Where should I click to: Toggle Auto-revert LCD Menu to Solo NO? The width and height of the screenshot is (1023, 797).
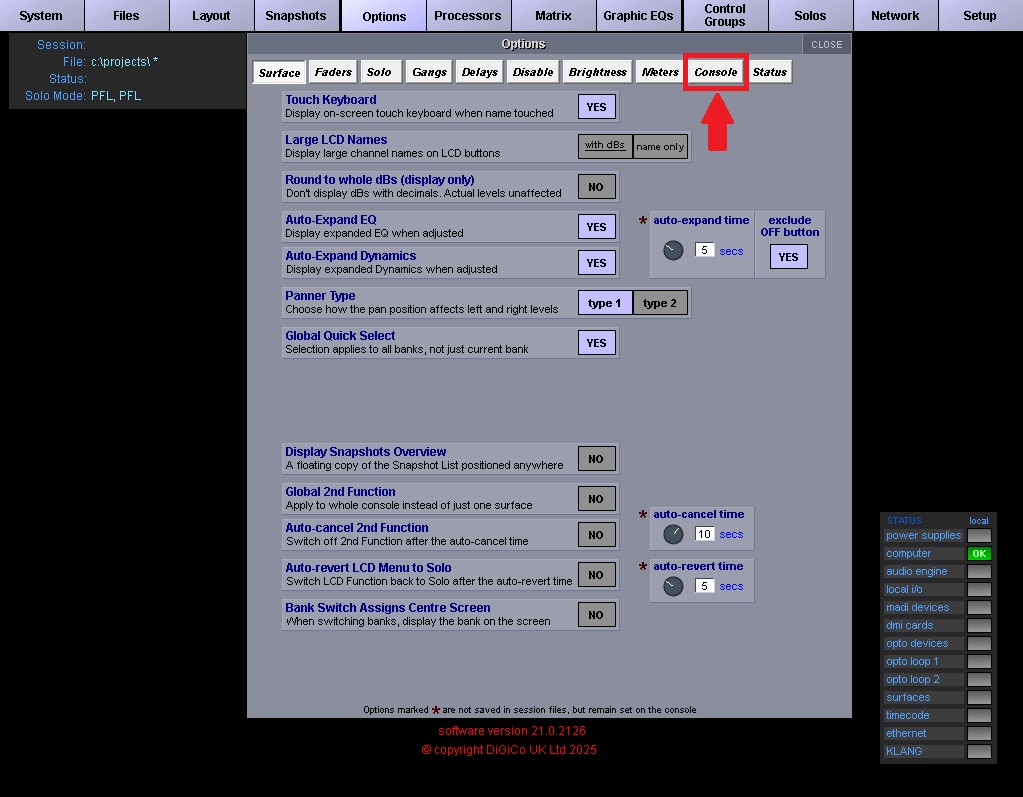(596, 575)
